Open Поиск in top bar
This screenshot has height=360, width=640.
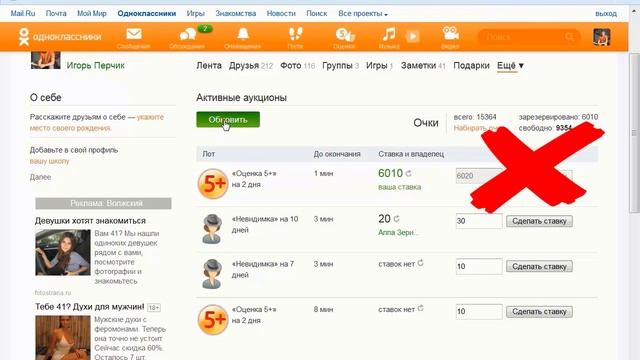317,13
